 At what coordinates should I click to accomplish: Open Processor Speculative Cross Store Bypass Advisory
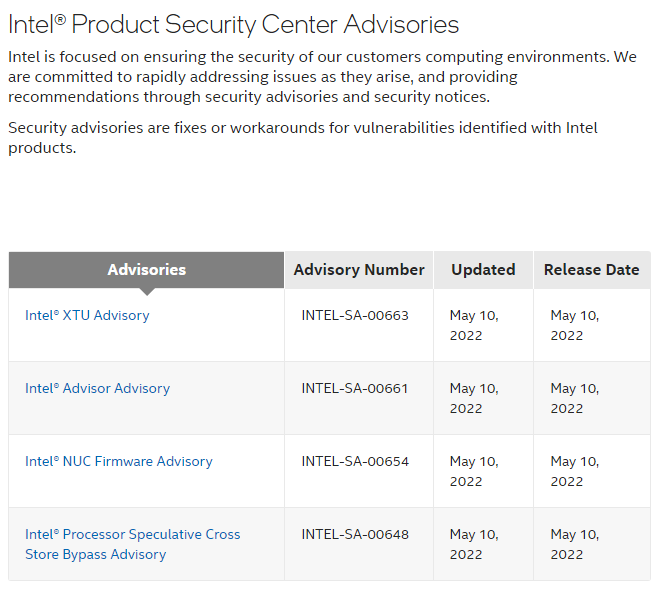tap(132, 544)
